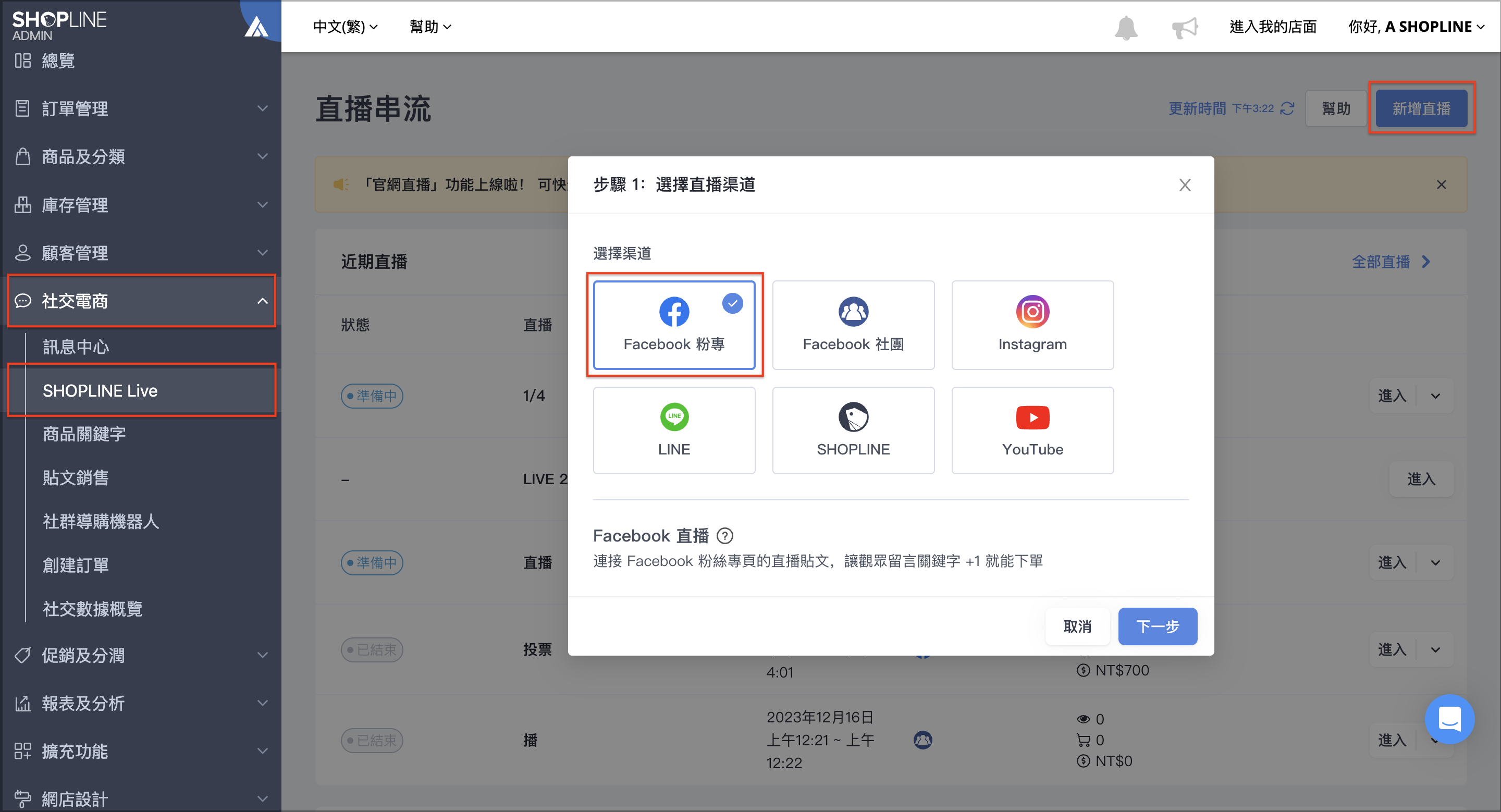Open 社交數據概覽 submenu item
The image size is (1501, 812).
coord(93,609)
